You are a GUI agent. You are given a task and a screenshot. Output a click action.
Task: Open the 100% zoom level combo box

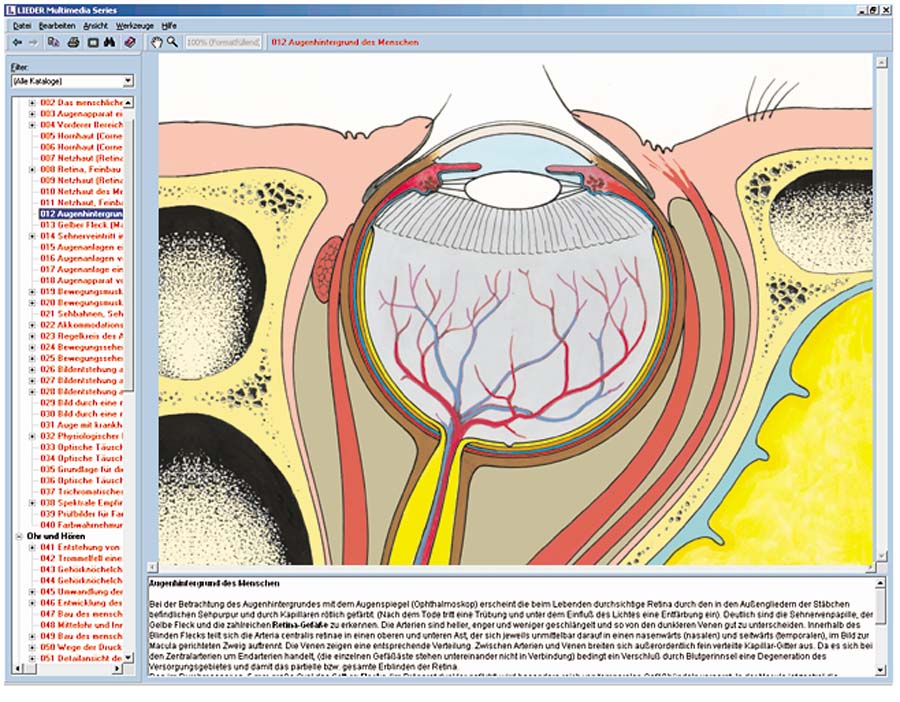(223, 42)
